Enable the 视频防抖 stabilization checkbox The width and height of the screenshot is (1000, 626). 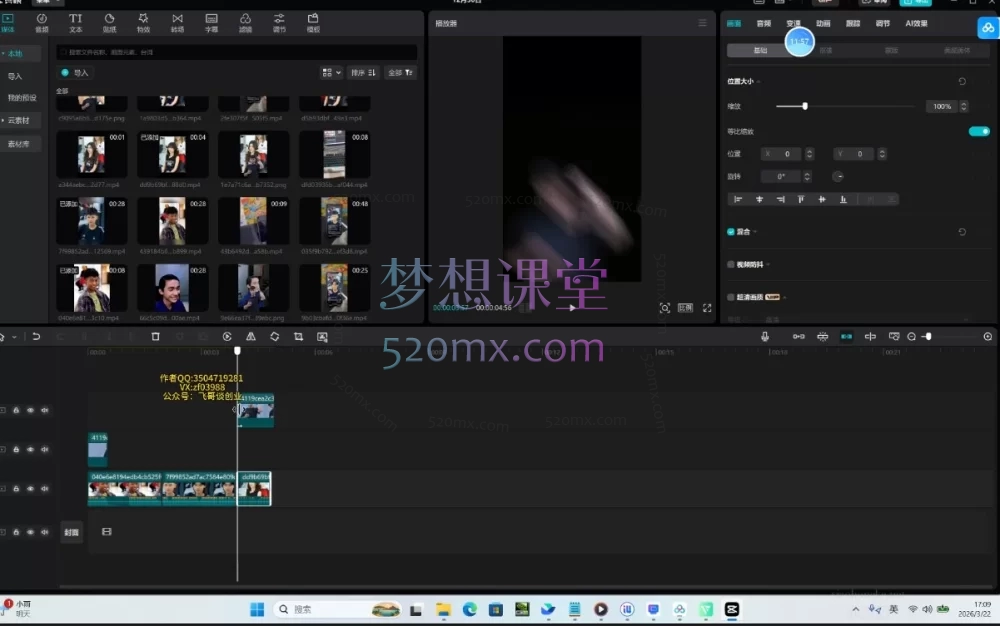tap(731, 264)
